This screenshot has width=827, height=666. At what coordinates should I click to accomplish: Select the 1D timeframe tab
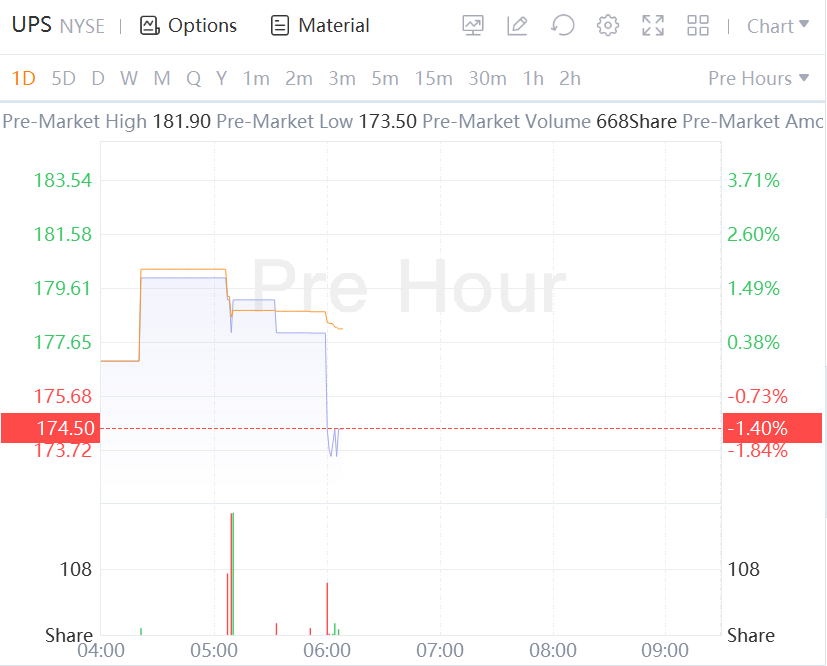[x=23, y=78]
